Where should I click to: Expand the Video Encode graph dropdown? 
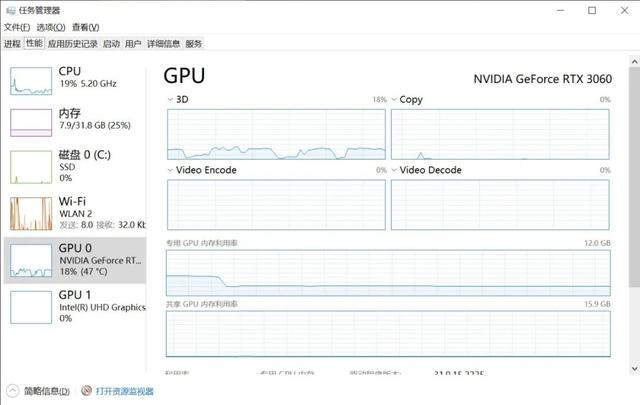[x=170, y=170]
